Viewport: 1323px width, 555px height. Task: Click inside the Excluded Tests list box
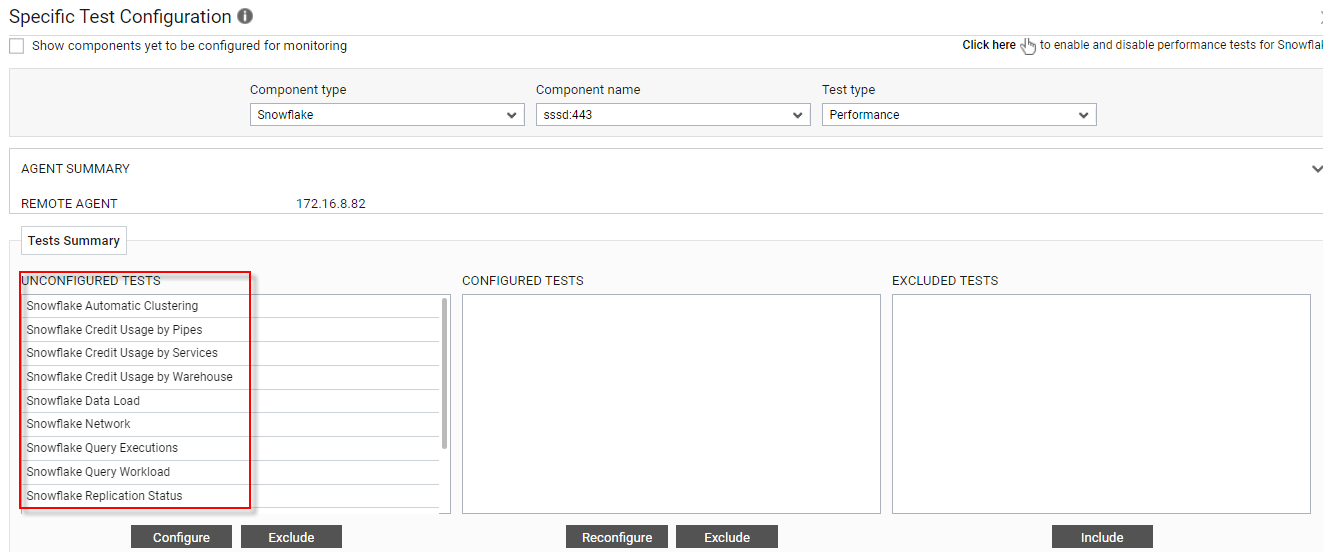coord(1101,404)
